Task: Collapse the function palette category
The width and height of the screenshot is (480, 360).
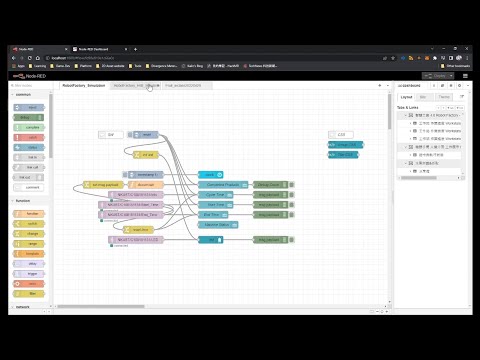Action: (x=22, y=201)
